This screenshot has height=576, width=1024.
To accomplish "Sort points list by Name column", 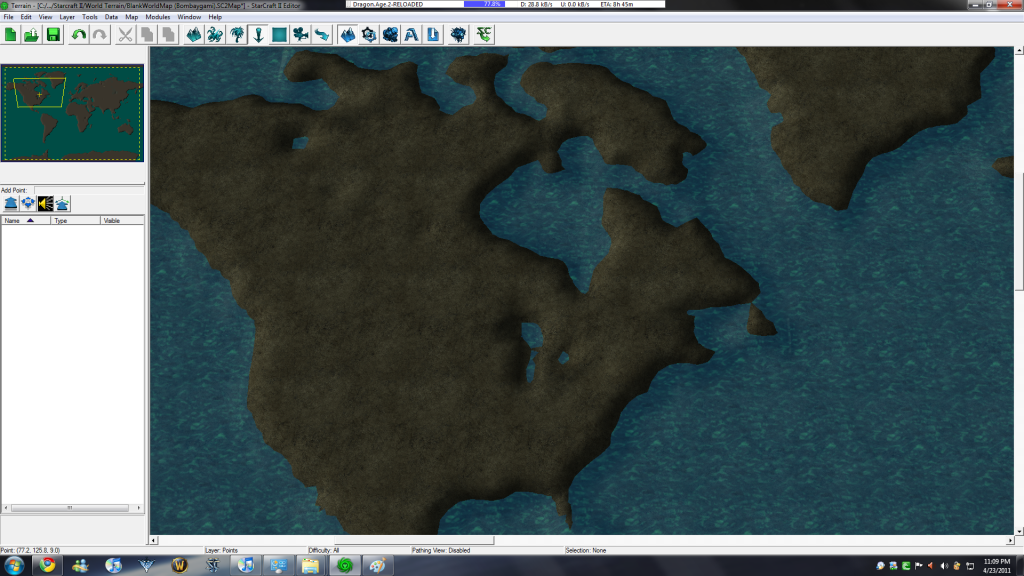I will (x=26, y=221).
